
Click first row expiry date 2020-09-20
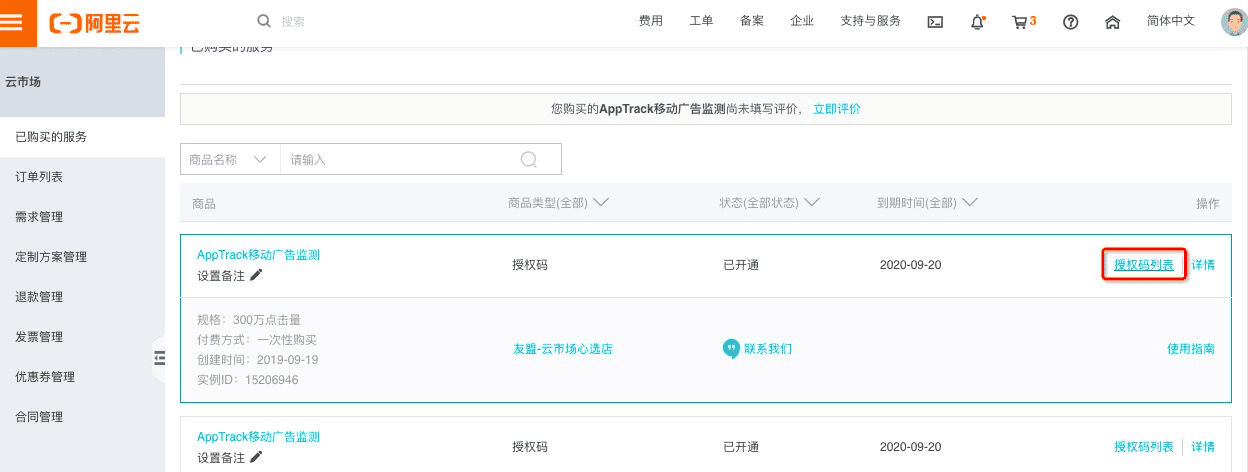point(910,265)
